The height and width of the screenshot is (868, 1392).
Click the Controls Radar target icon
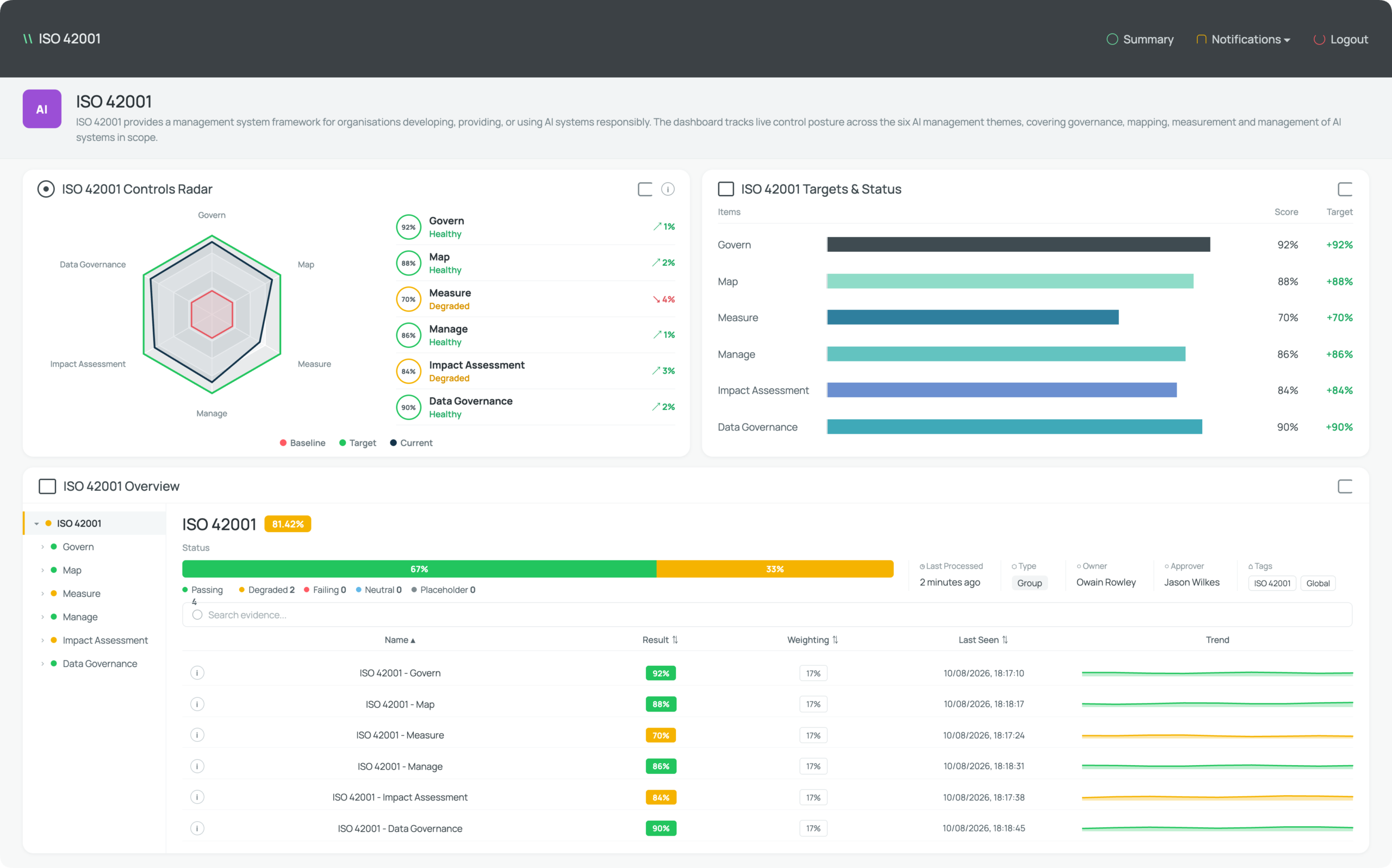[46, 189]
